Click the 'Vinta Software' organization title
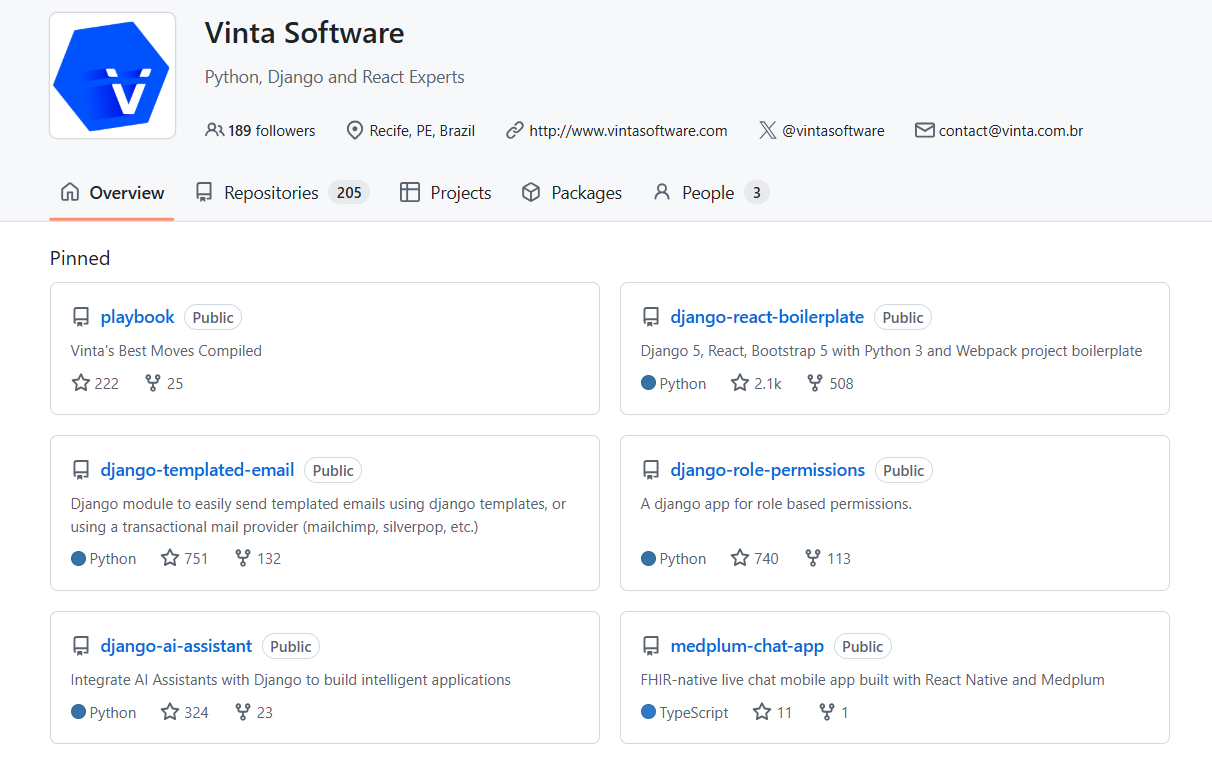 point(304,33)
